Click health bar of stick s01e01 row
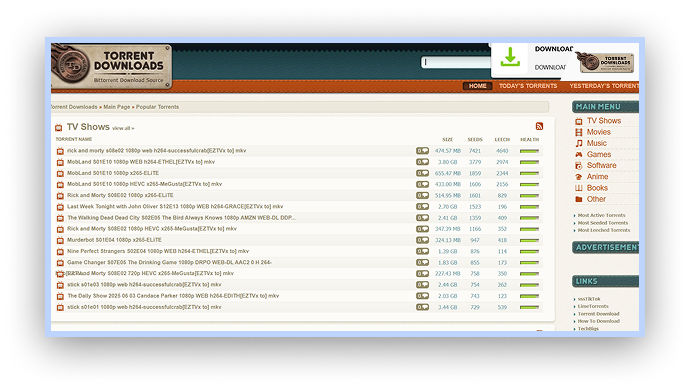Viewport: 690px width, 390px height. coord(529,307)
